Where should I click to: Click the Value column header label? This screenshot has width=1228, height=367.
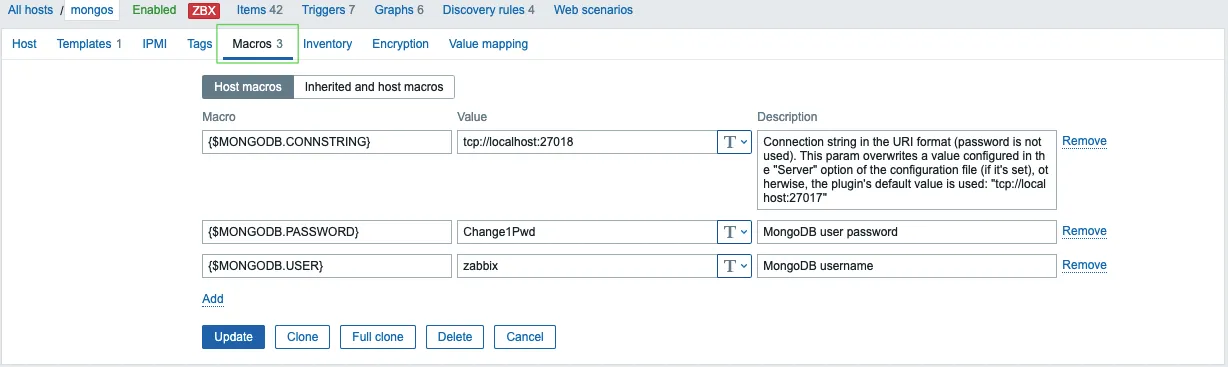point(472,117)
